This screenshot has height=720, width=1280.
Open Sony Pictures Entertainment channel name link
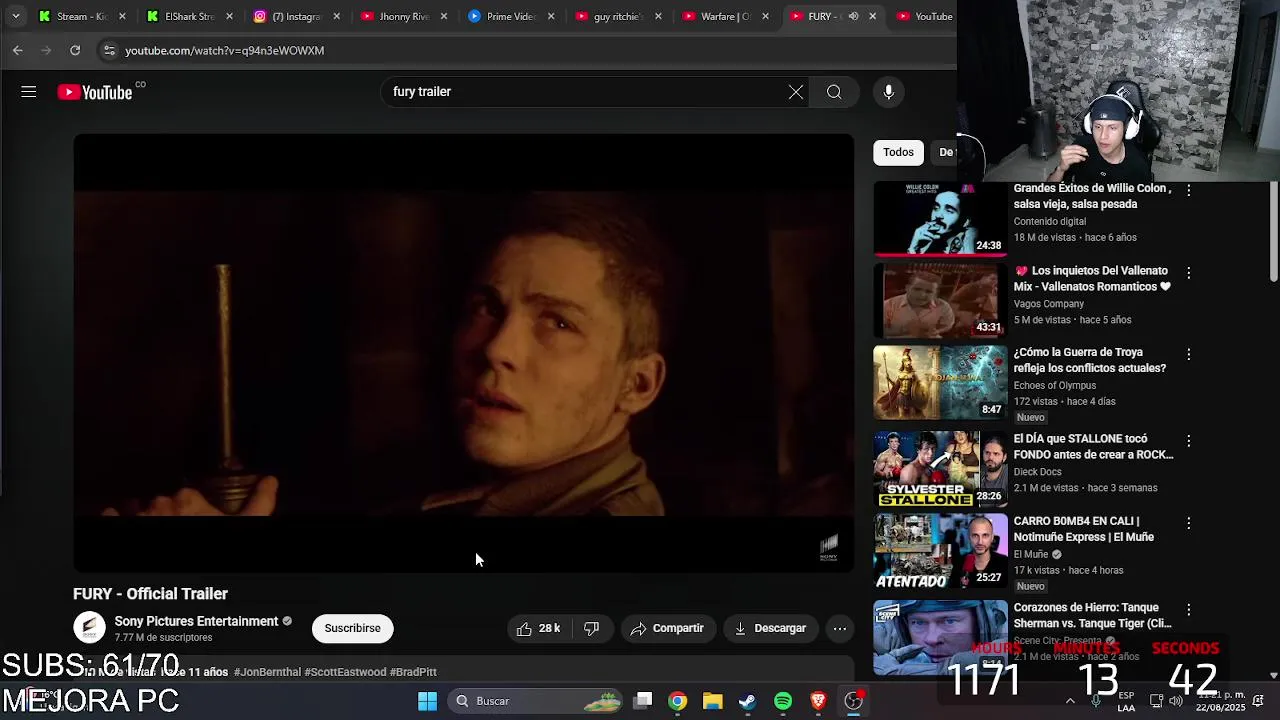pos(196,621)
